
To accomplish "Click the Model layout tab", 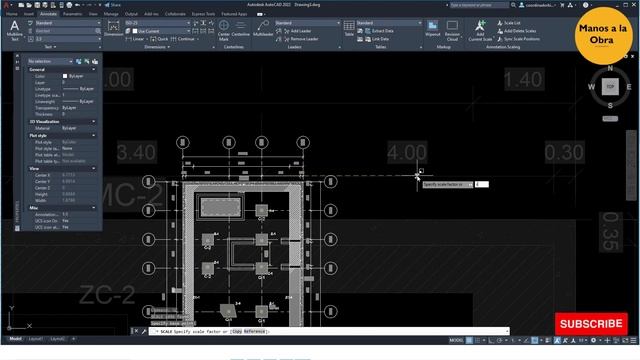I will coord(15,339).
